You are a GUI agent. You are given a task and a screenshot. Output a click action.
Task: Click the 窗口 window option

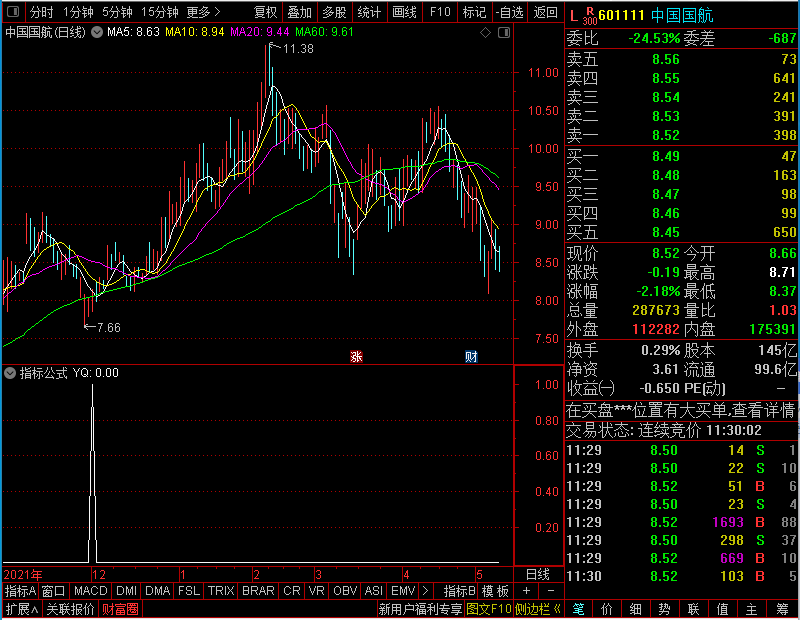click(54, 591)
